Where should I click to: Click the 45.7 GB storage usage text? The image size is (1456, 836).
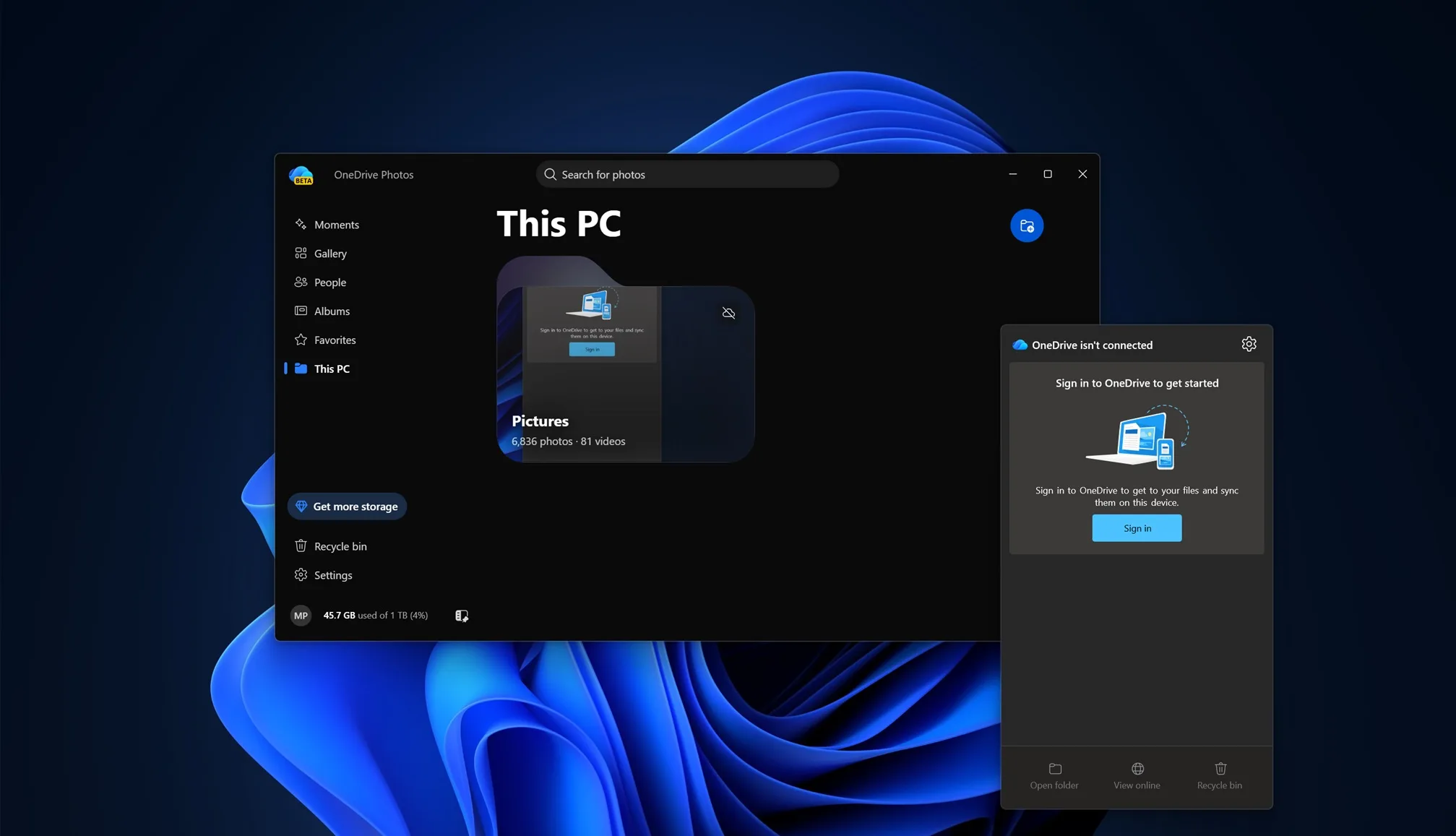pos(376,616)
